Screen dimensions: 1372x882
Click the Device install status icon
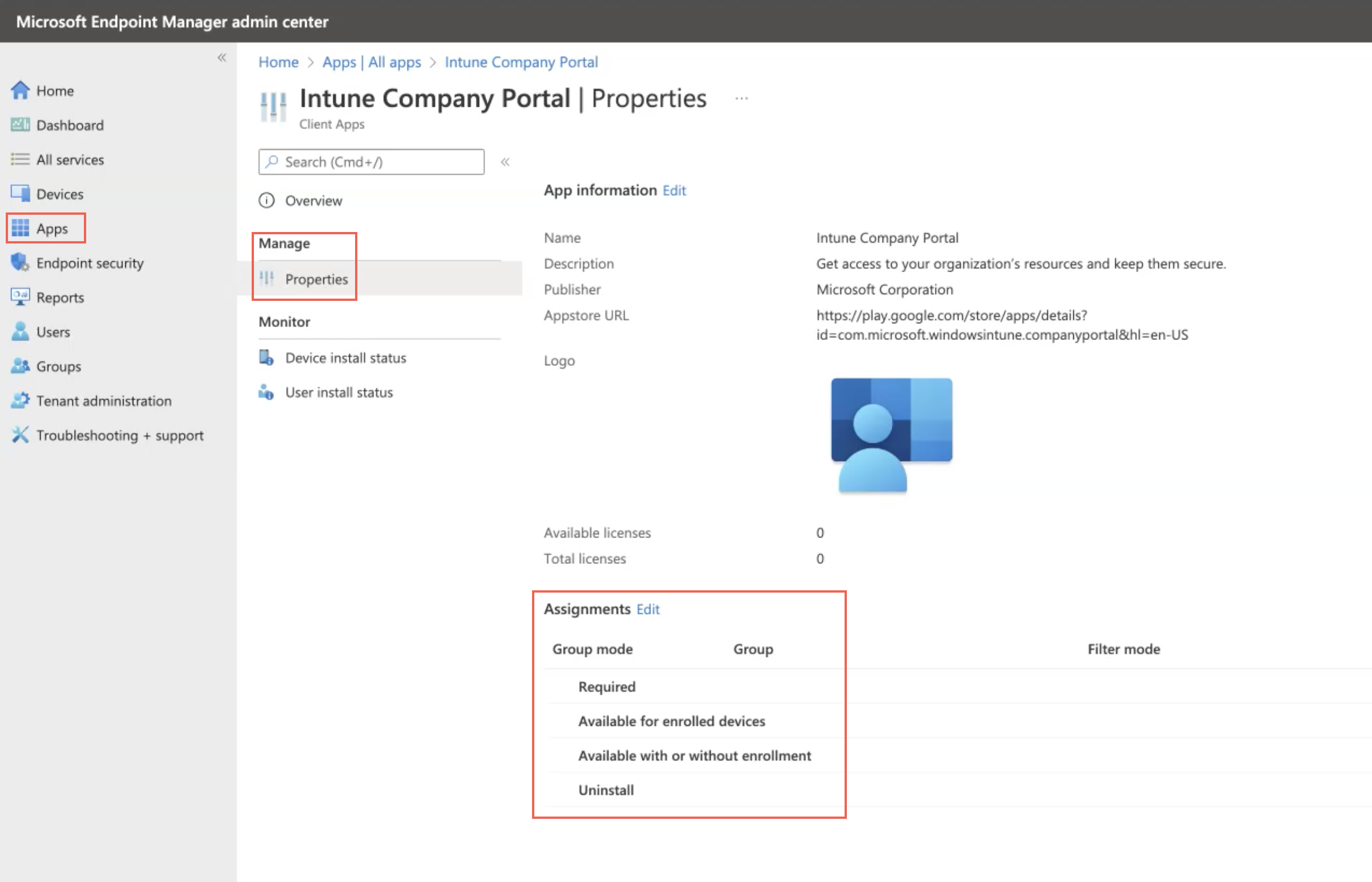266,358
